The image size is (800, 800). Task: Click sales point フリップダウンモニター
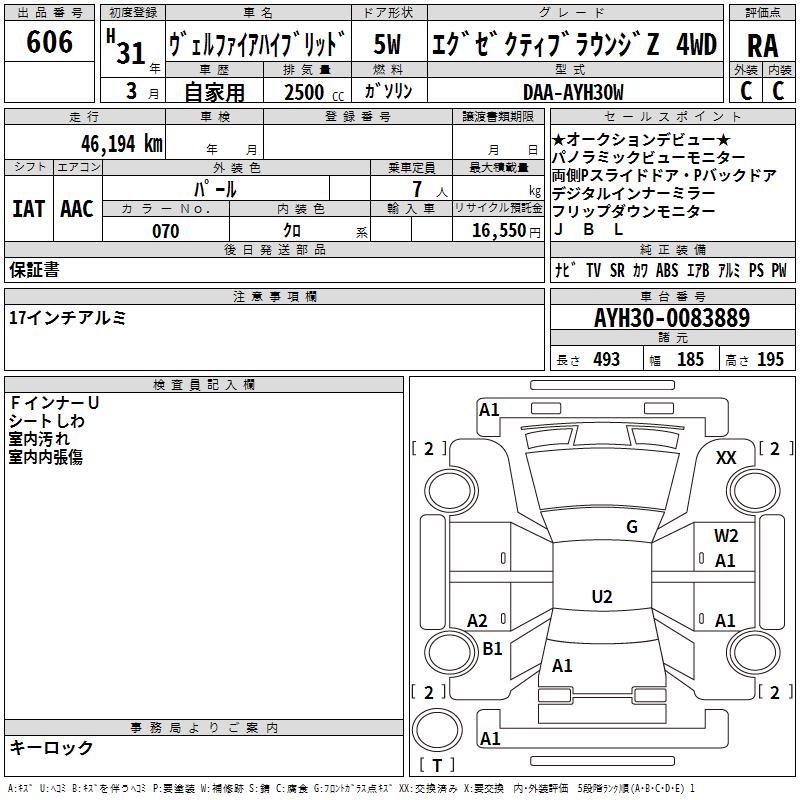(634, 211)
